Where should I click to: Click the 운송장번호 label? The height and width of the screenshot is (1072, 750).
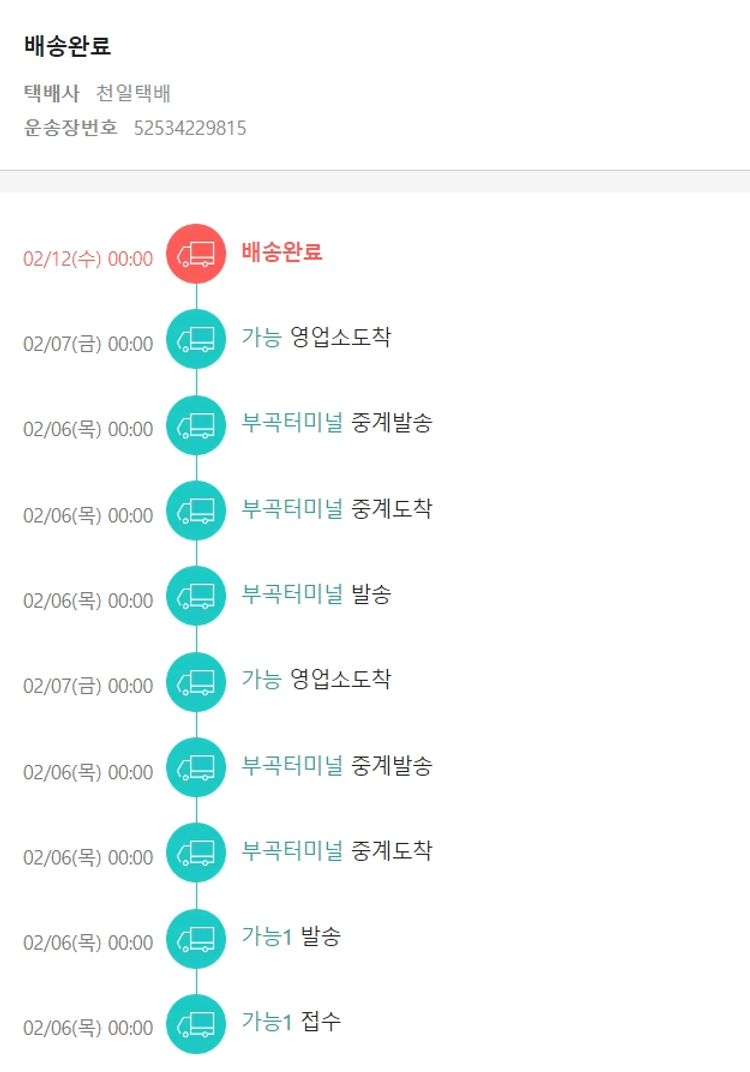click(x=71, y=128)
